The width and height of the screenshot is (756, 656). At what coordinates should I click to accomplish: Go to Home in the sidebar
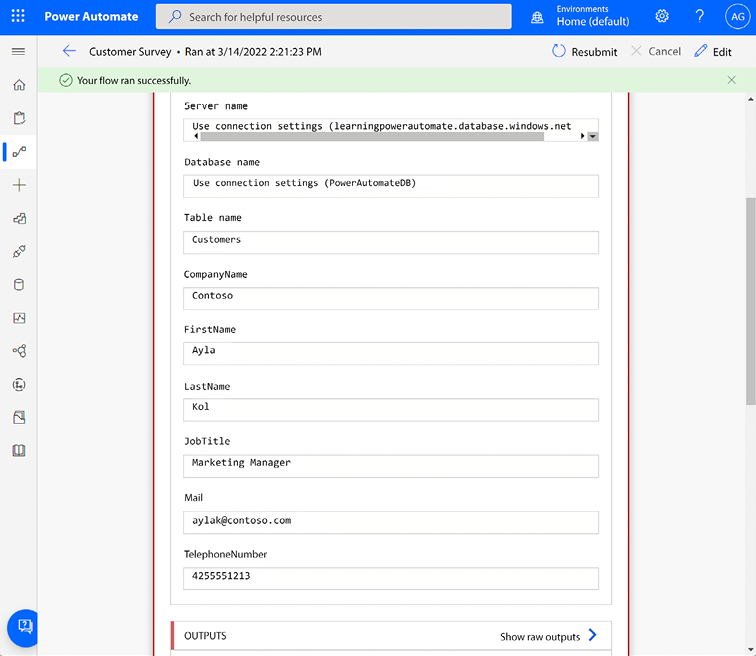[x=19, y=85]
